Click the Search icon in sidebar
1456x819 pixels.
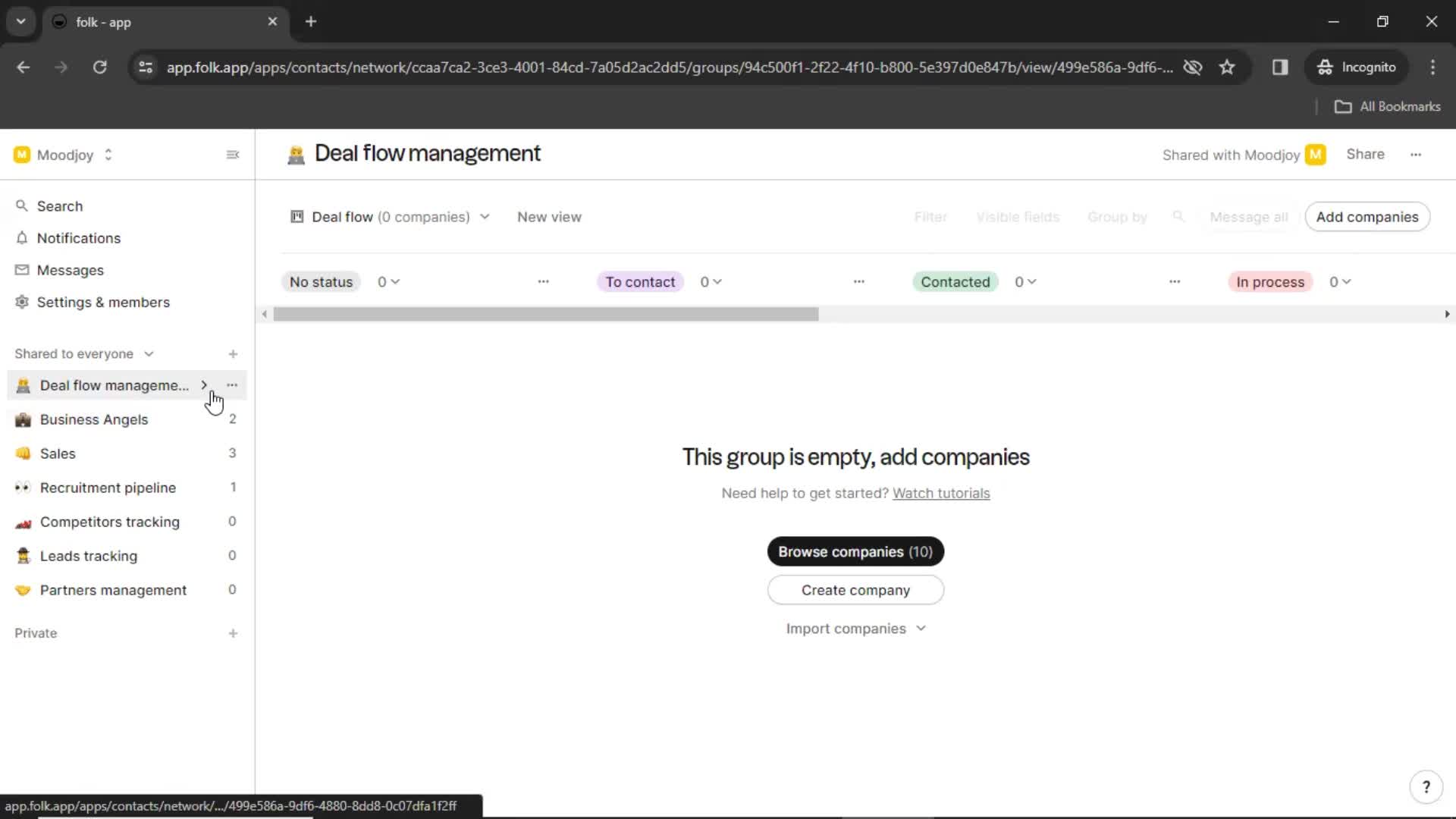click(x=21, y=205)
